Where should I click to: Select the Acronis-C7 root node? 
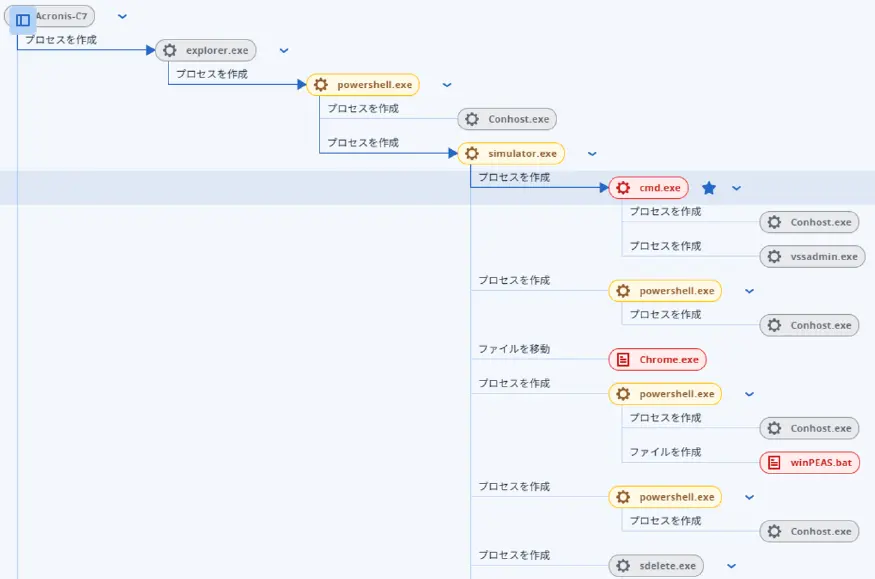(64, 17)
